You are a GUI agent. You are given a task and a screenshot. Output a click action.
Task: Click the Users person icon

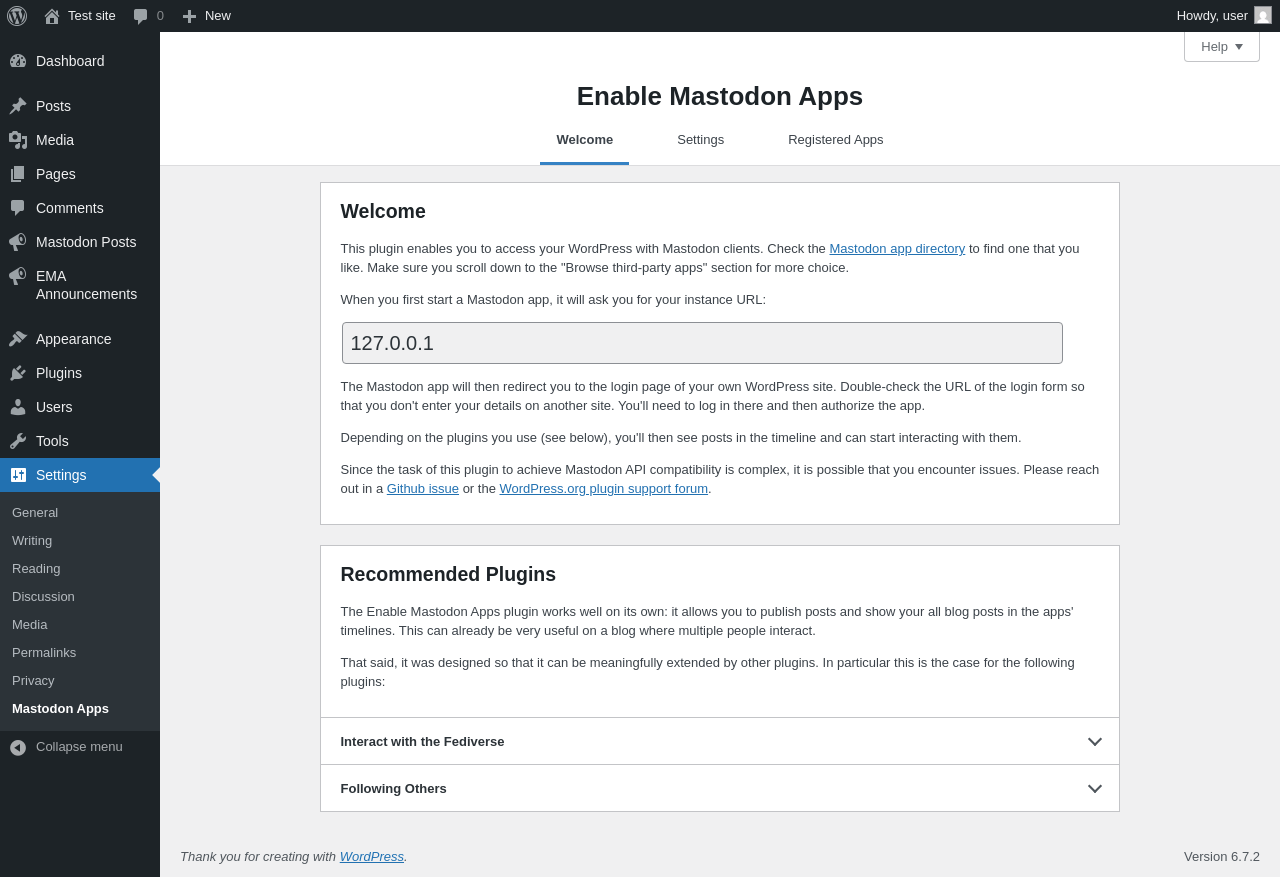click(18, 407)
